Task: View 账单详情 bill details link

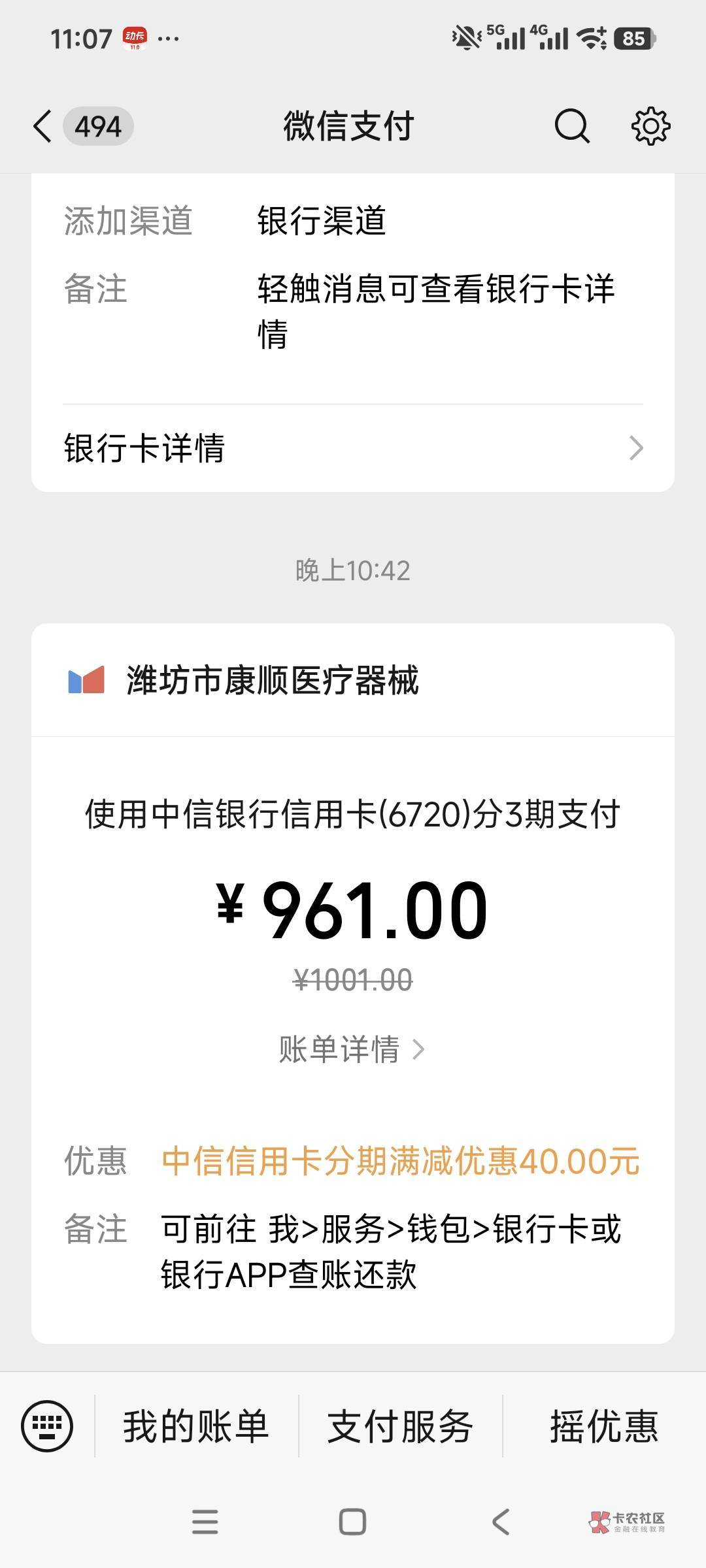Action: 339,1050
